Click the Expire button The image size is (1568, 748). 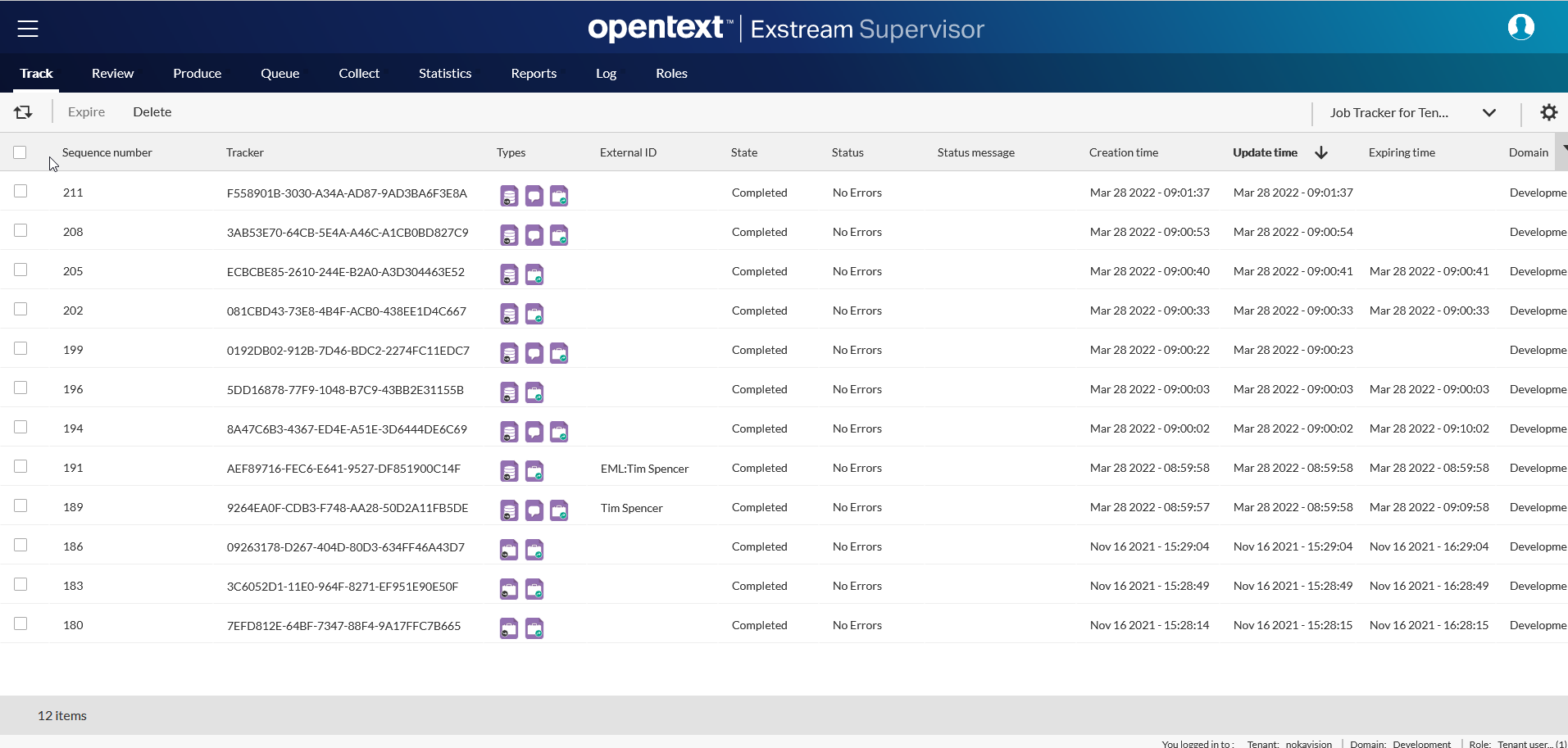[x=86, y=112]
